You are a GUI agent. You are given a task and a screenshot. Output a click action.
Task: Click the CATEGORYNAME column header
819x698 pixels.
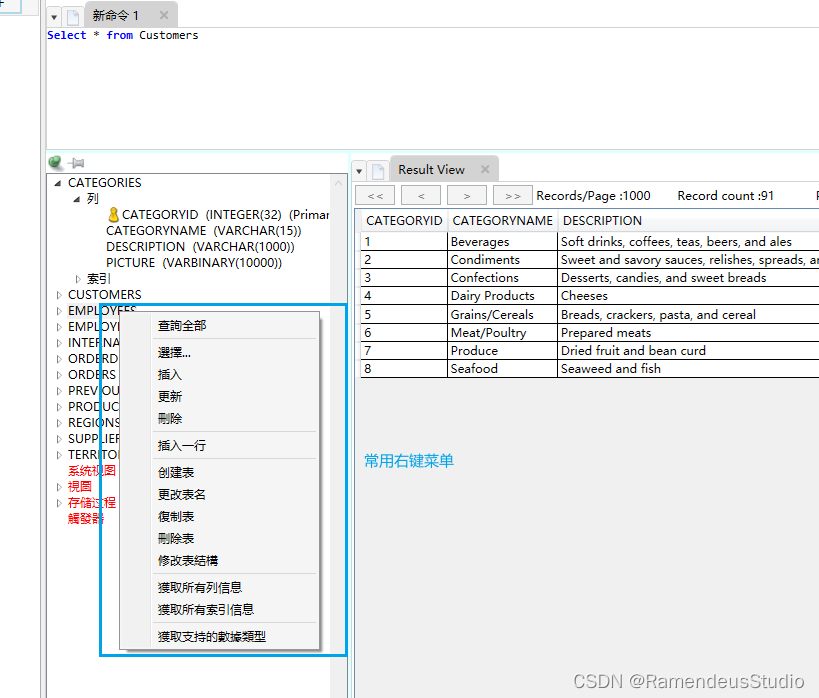[x=502, y=221]
